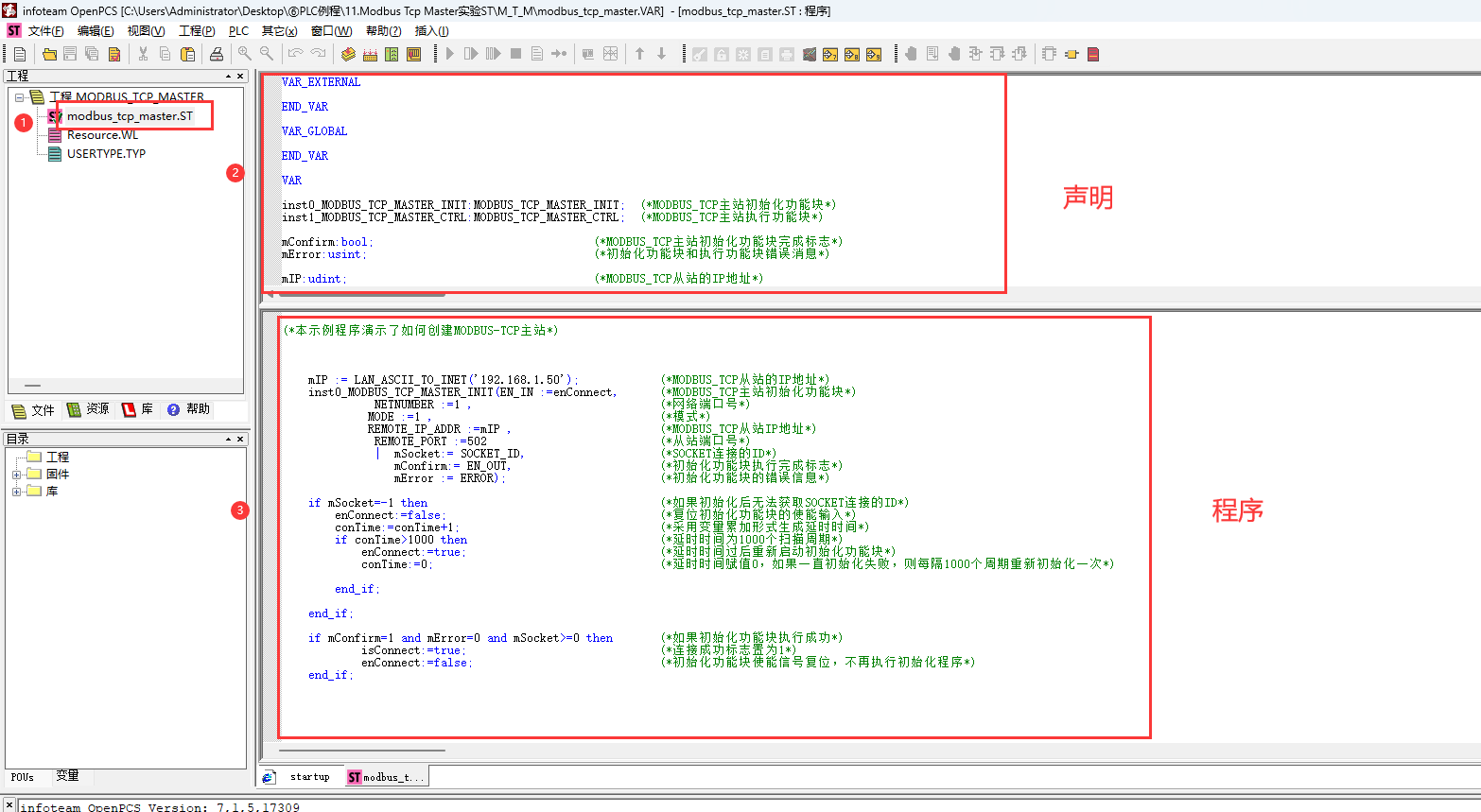The width and height of the screenshot is (1481, 812).
Task: Expand the 固件 folder in 目录 panel
Action: (x=16, y=475)
